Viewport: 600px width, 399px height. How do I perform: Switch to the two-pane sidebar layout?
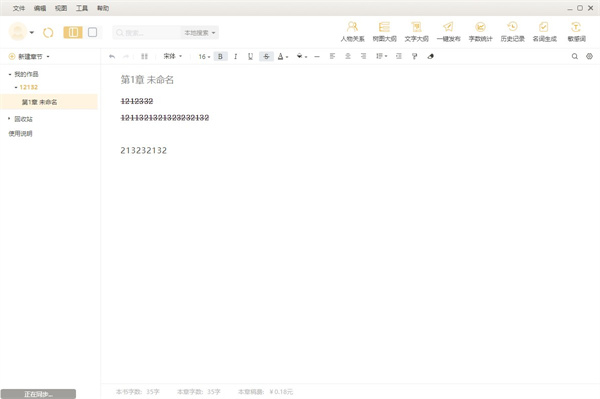73,33
